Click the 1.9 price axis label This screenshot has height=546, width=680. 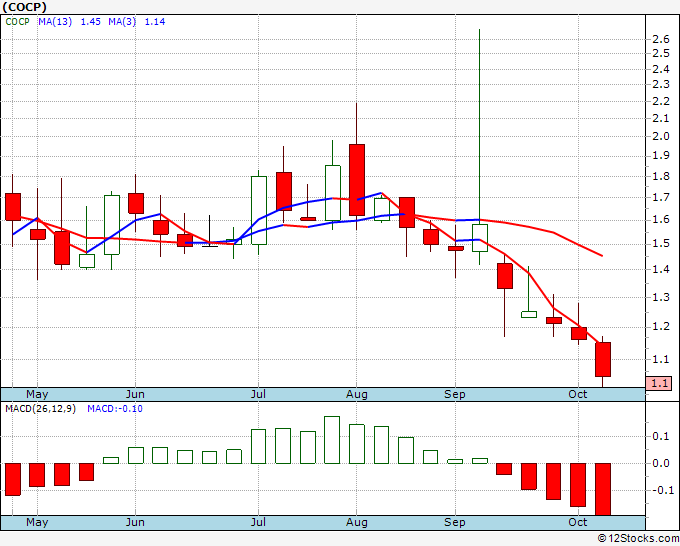point(660,155)
